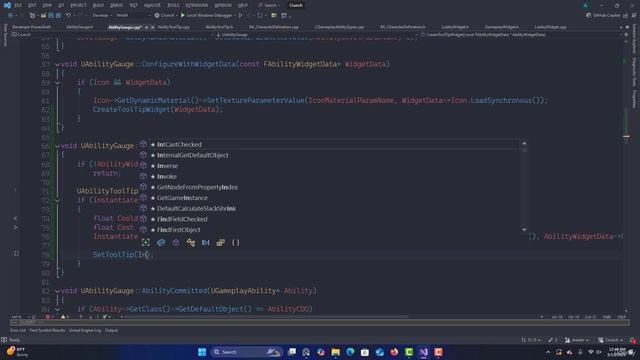Image resolution: width=640 pixels, height=360 pixels.
Task: Open Unreal Engine Log tab
Action: click(84, 330)
